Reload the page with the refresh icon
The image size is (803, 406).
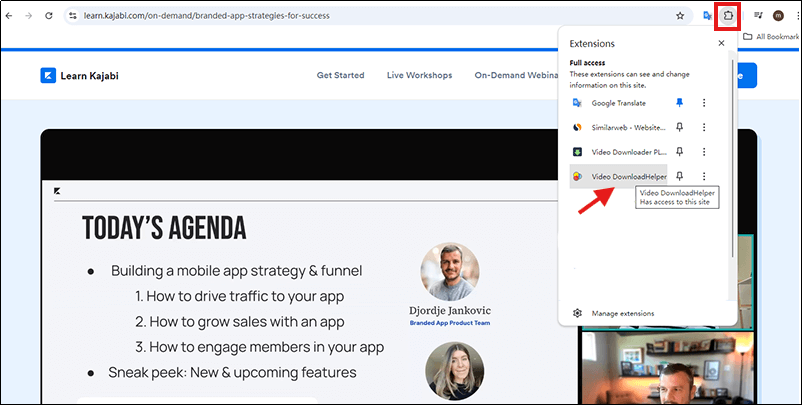point(49,16)
